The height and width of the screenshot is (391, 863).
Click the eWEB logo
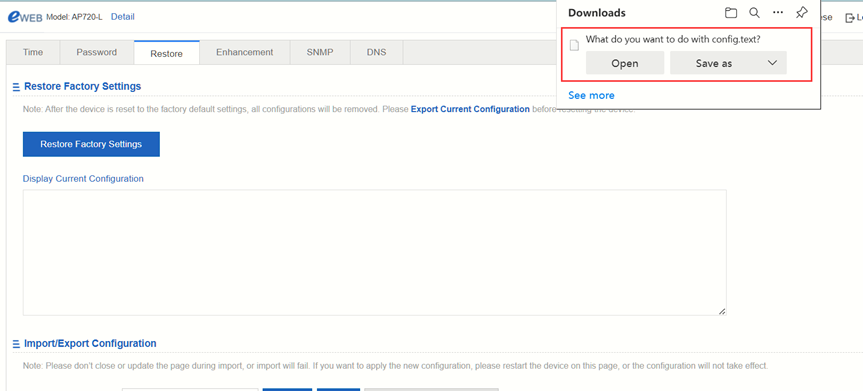tap(25, 17)
